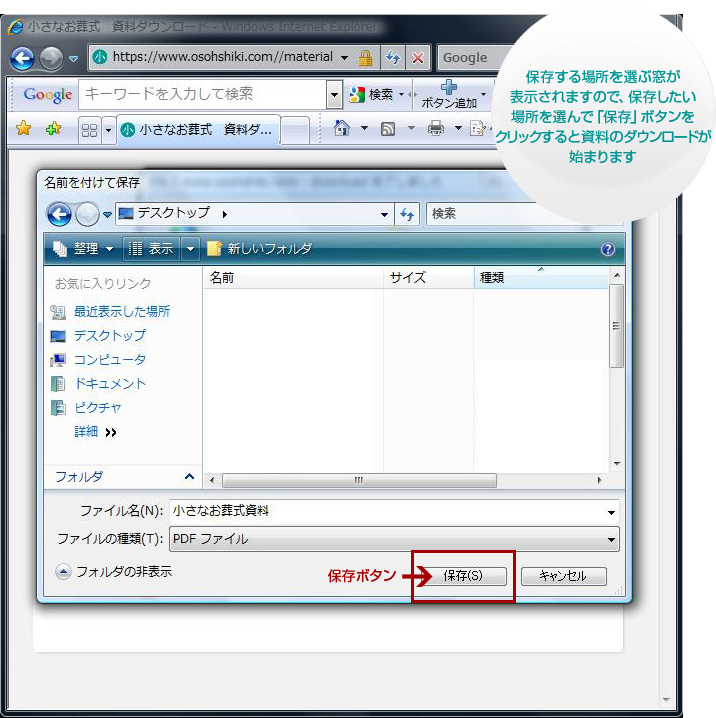716x718 pixels.
Task: Create 新しいフォルダ new folder
Action: click(x=260, y=249)
